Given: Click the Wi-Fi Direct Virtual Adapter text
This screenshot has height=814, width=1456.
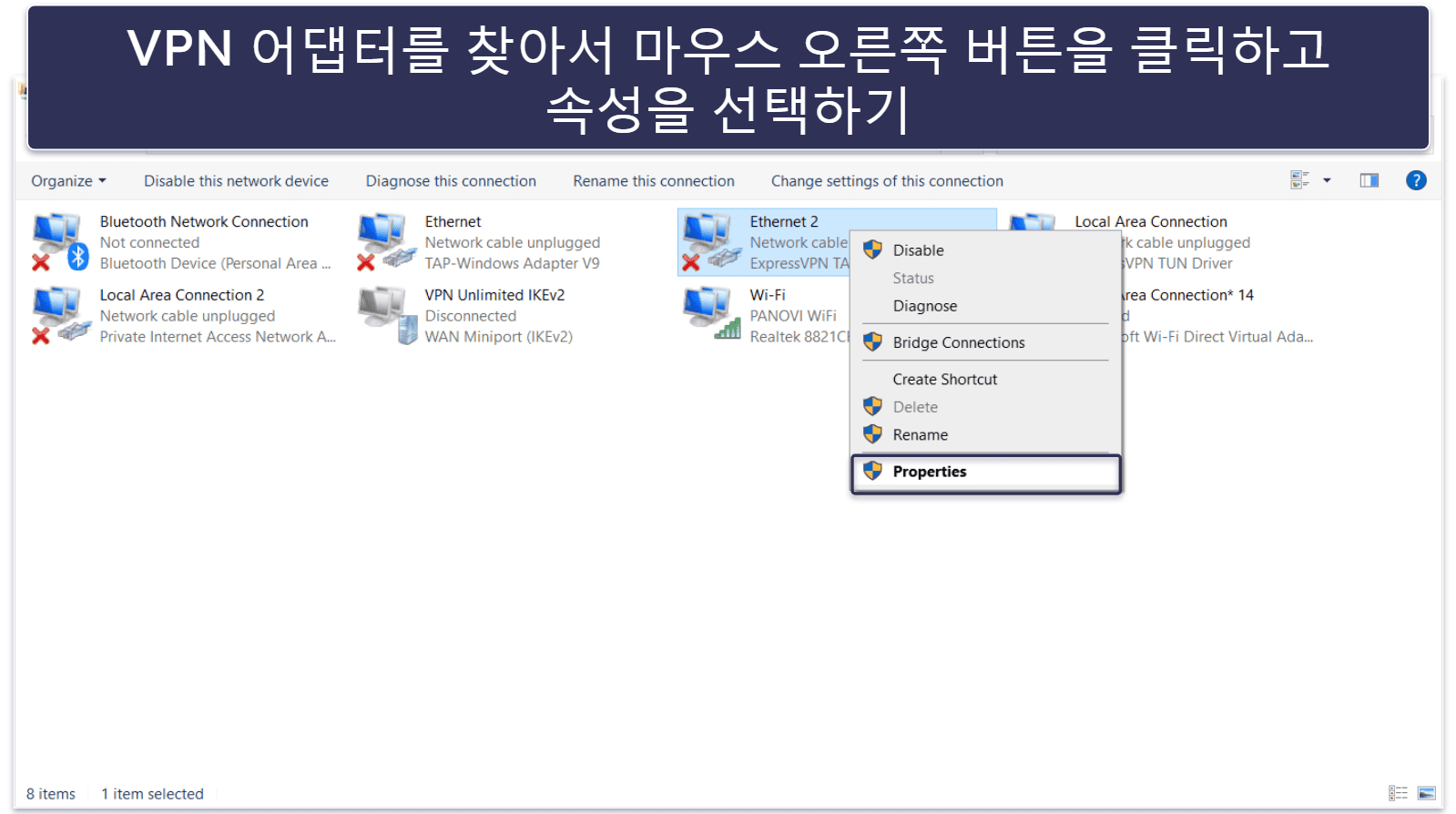Looking at the screenshot, I should 1218,337.
